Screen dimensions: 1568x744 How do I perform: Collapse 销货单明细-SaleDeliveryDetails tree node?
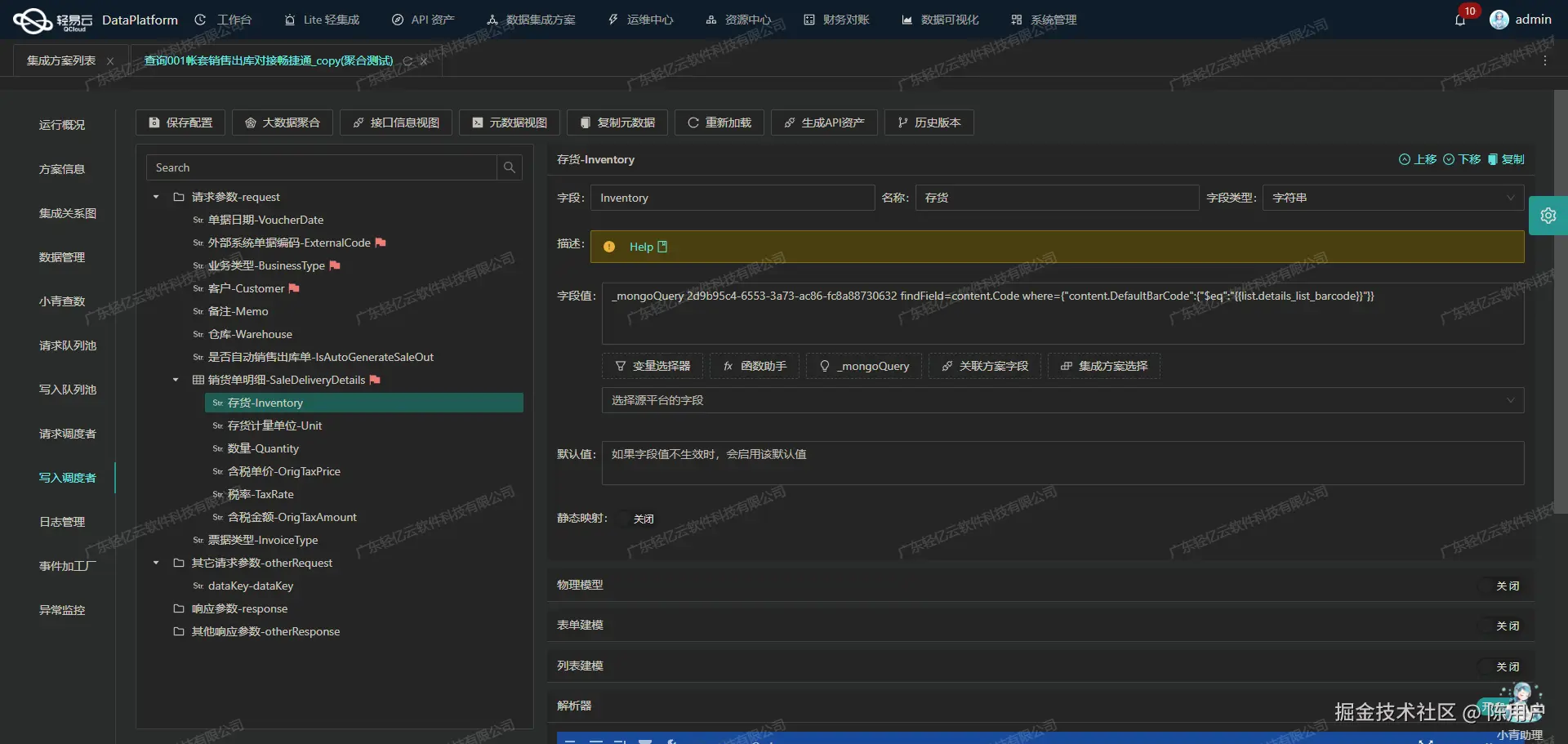[x=174, y=380]
